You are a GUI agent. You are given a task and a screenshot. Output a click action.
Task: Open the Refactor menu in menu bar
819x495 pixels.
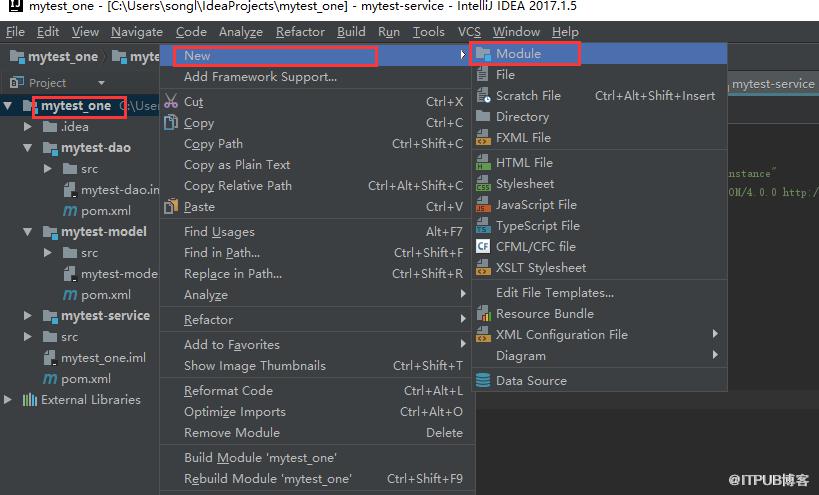tap(300, 32)
